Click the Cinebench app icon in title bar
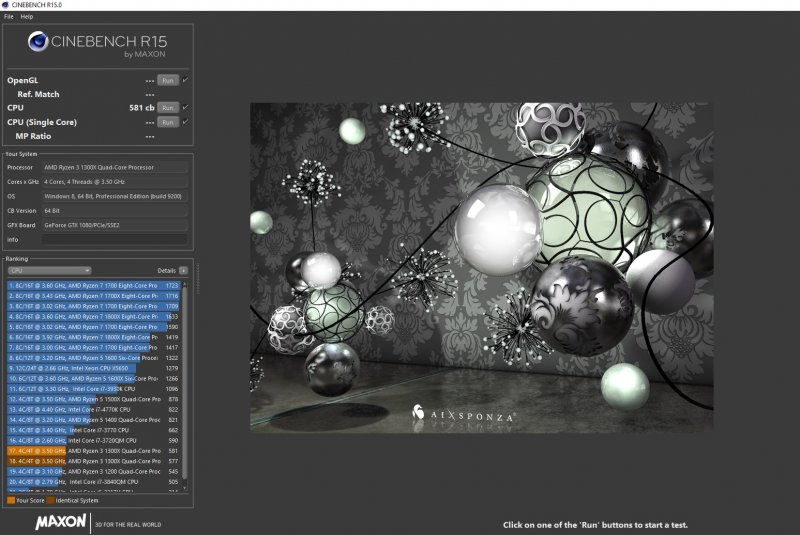 [5, 5]
